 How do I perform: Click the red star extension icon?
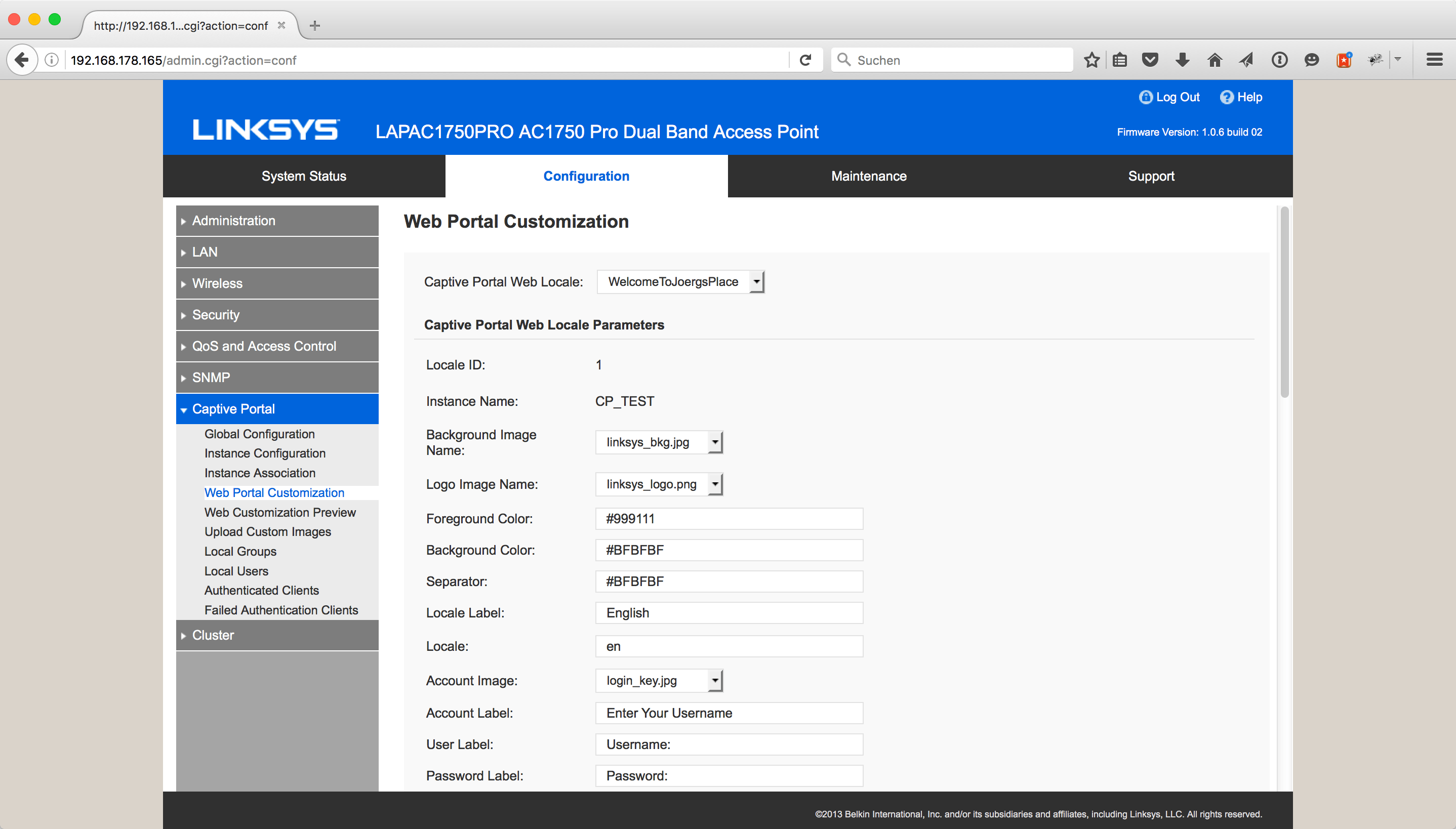[1344, 60]
